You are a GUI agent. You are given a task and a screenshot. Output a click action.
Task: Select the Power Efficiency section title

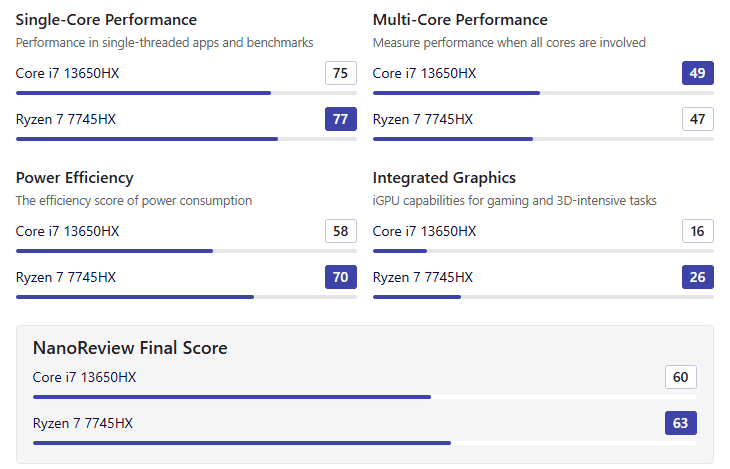(x=75, y=178)
